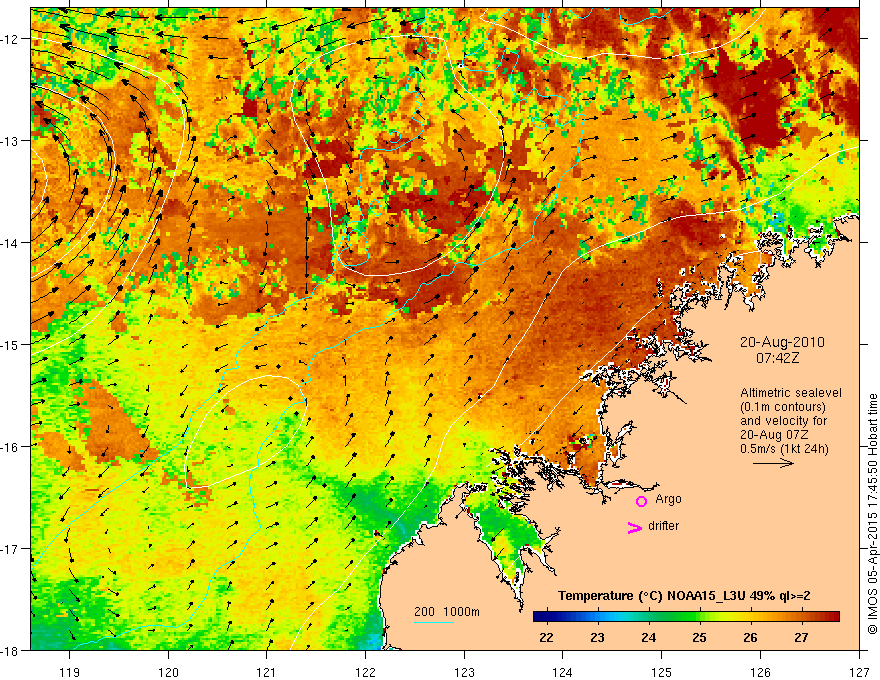The width and height of the screenshot is (880, 680).
Task: Click the latitude axis label "-12"
Action: 10,39
